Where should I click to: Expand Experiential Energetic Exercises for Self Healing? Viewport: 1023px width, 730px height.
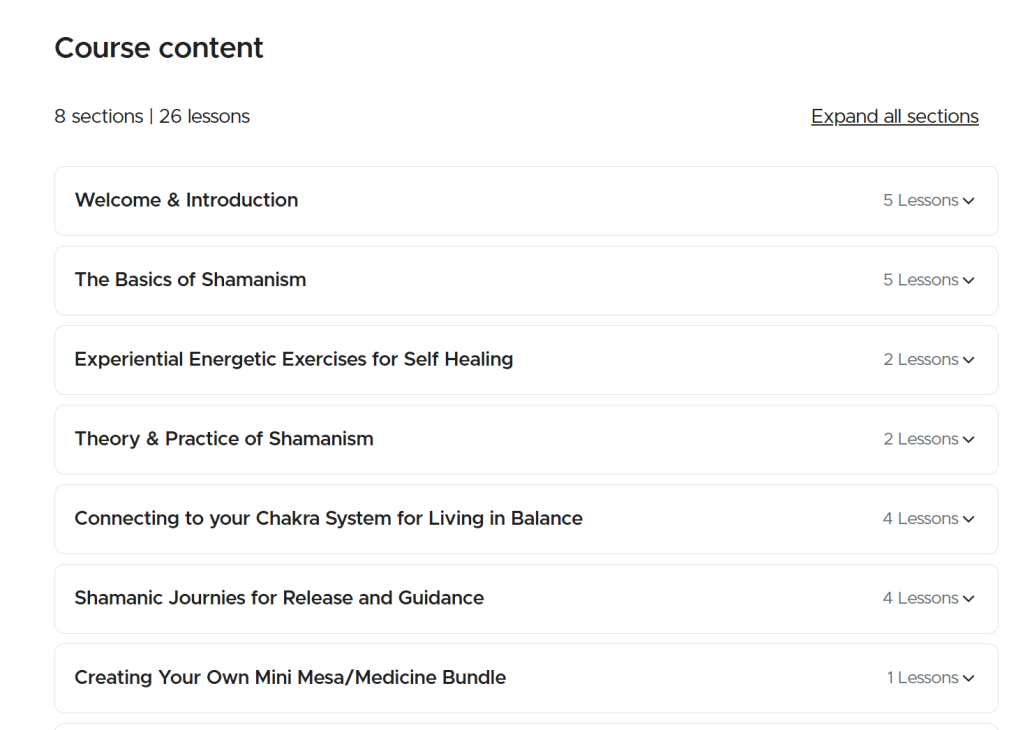coord(293,359)
